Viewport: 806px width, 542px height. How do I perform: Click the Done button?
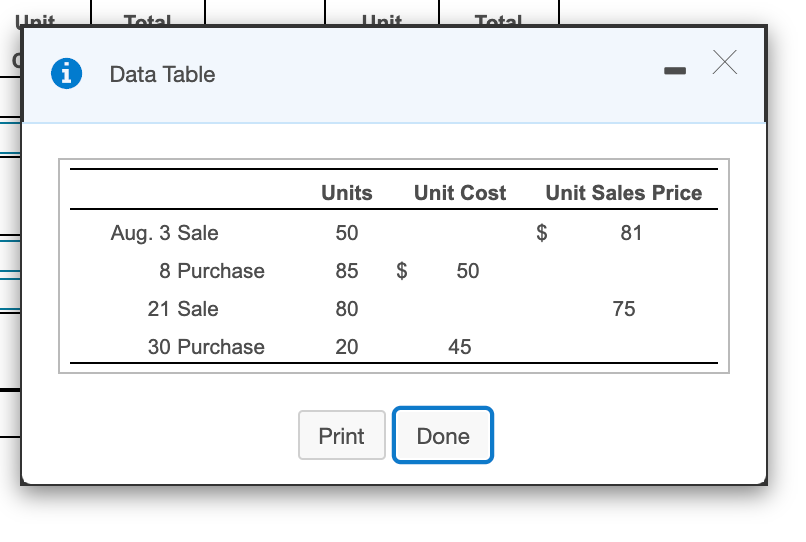(x=443, y=435)
